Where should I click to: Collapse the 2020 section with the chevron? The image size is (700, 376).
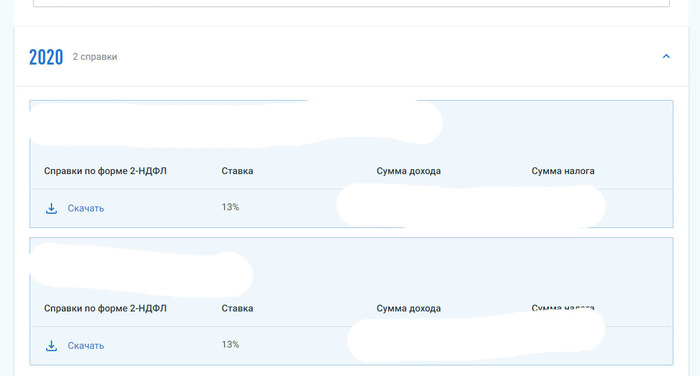pyautogui.click(x=666, y=56)
